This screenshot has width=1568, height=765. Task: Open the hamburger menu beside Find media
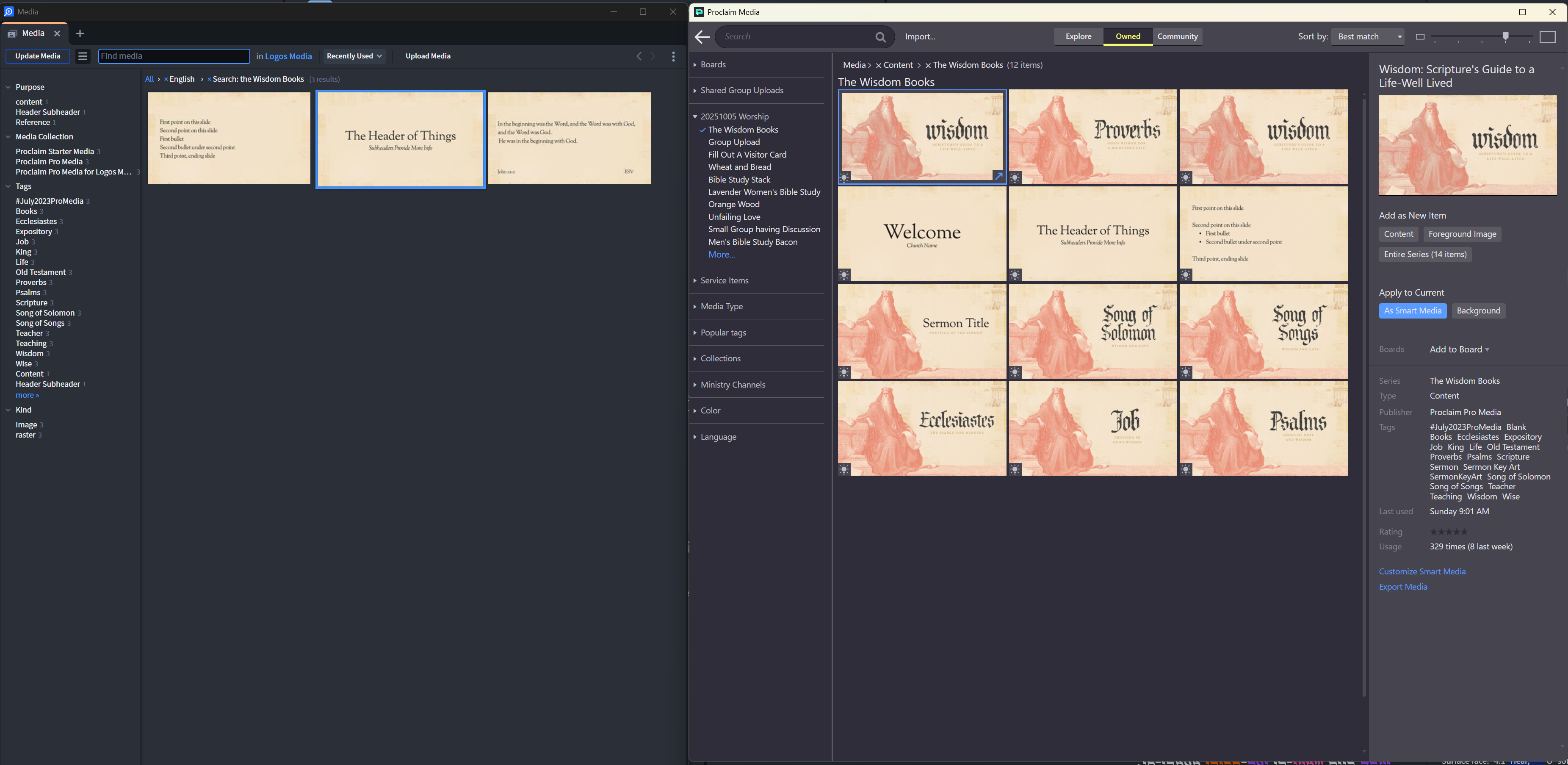[x=83, y=56]
